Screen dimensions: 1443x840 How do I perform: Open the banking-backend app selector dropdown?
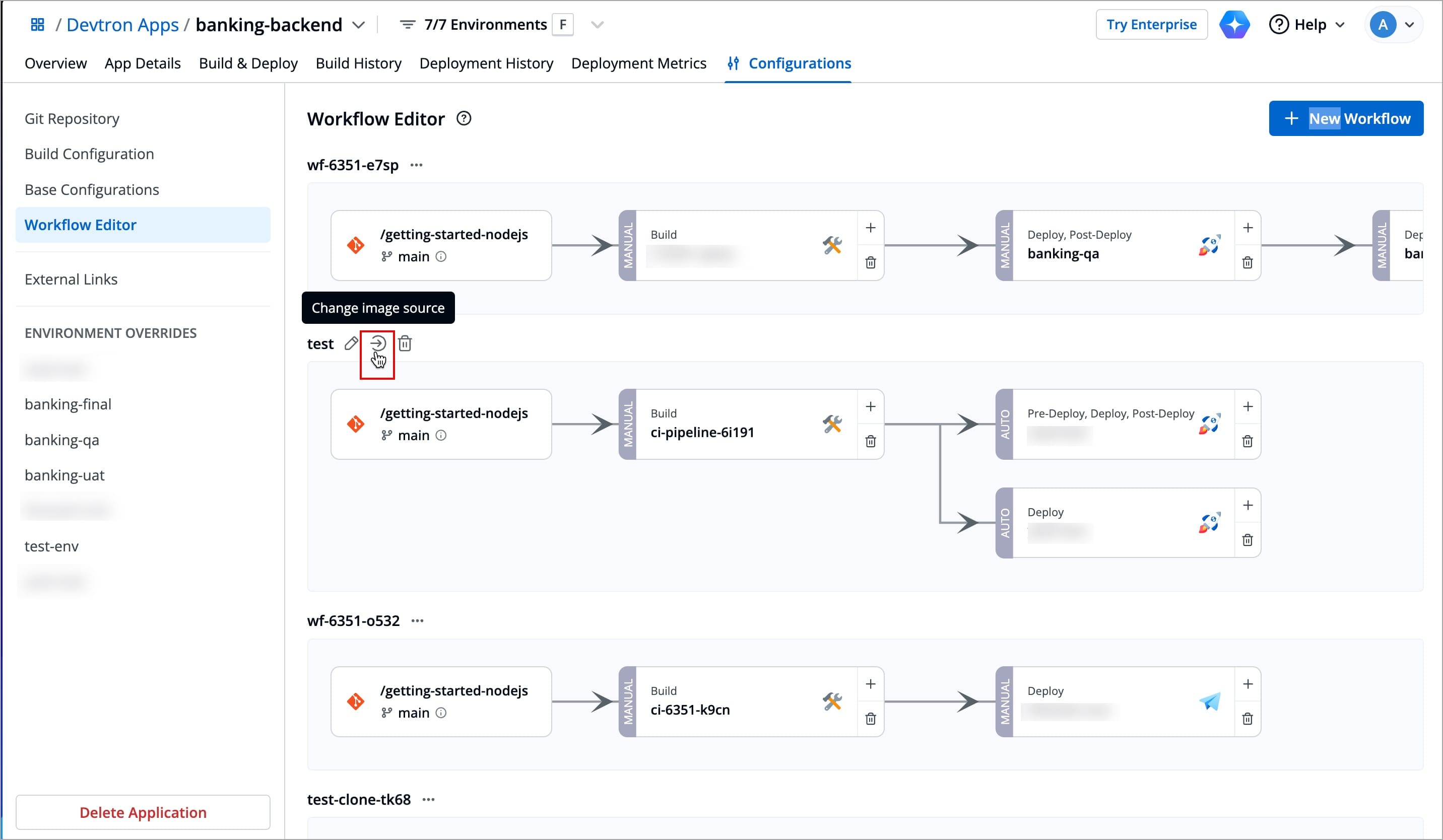[358, 25]
